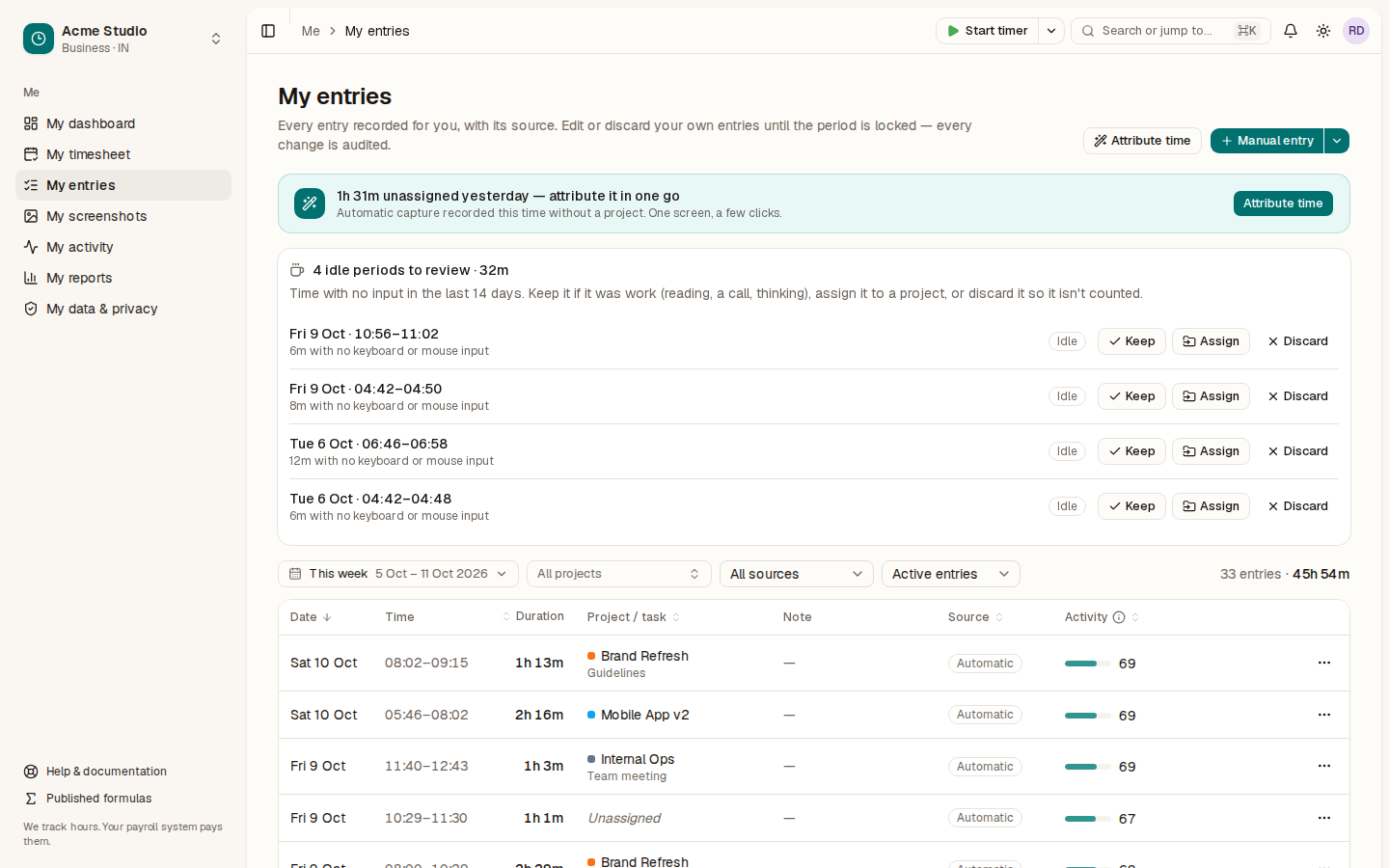The width and height of the screenshot is (1389, 868).
Task: Expand the Start timer dropdown arrow
Action: (x=1051, y=31)
